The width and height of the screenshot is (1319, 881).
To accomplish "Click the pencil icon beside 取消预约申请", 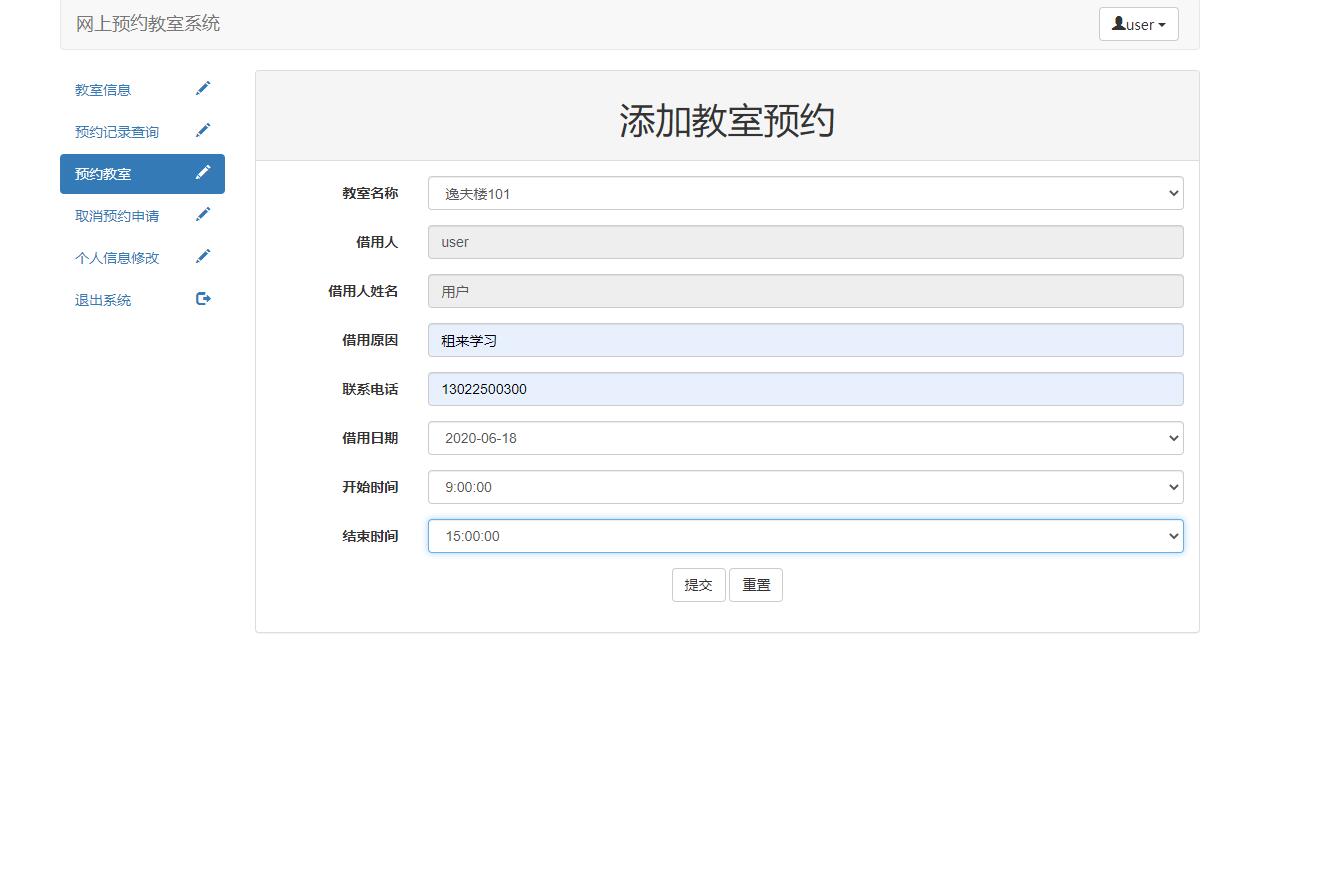I will [x=203, y=214].
